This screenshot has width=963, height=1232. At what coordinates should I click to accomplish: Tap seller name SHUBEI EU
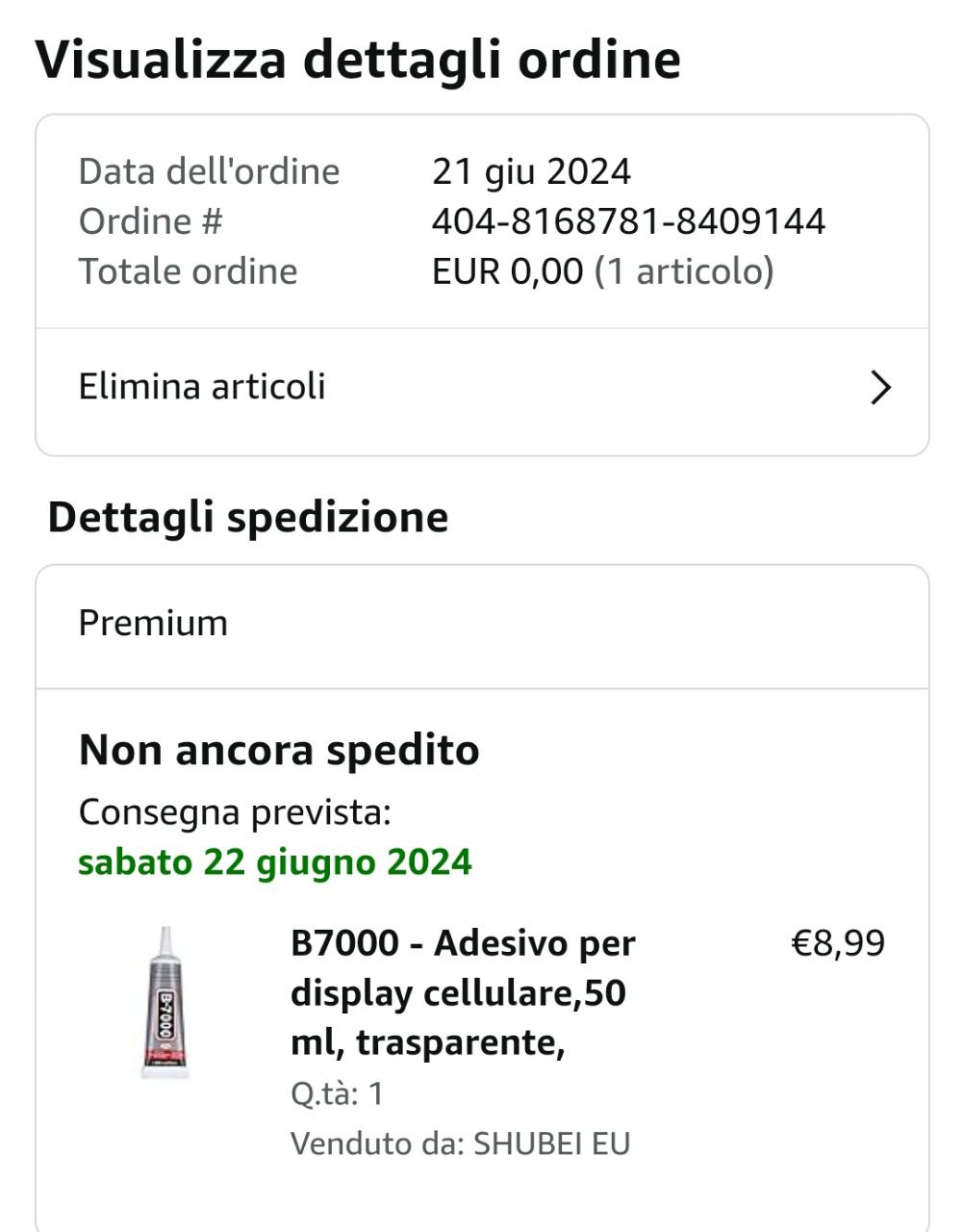[x=552, y=1143]
